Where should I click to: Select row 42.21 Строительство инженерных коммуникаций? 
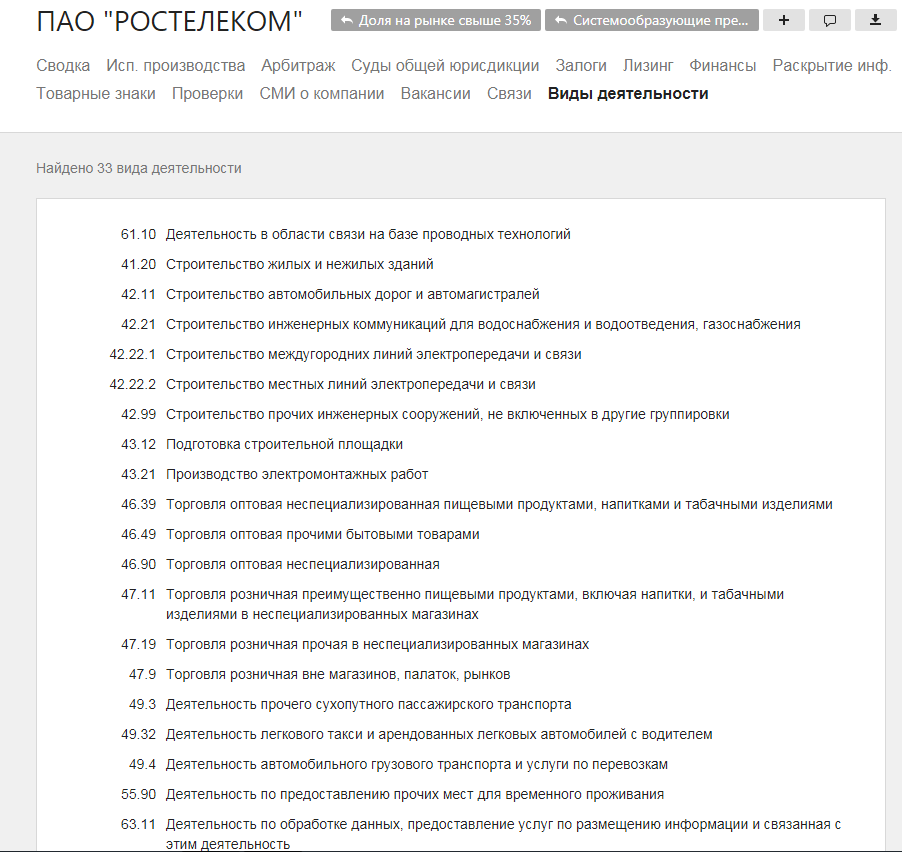460,324
